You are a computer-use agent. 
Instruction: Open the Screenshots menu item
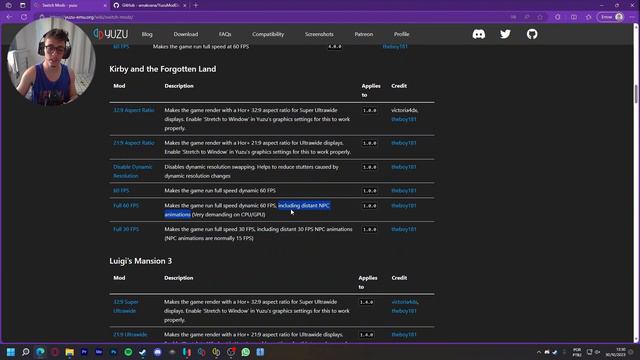point(319,34)
